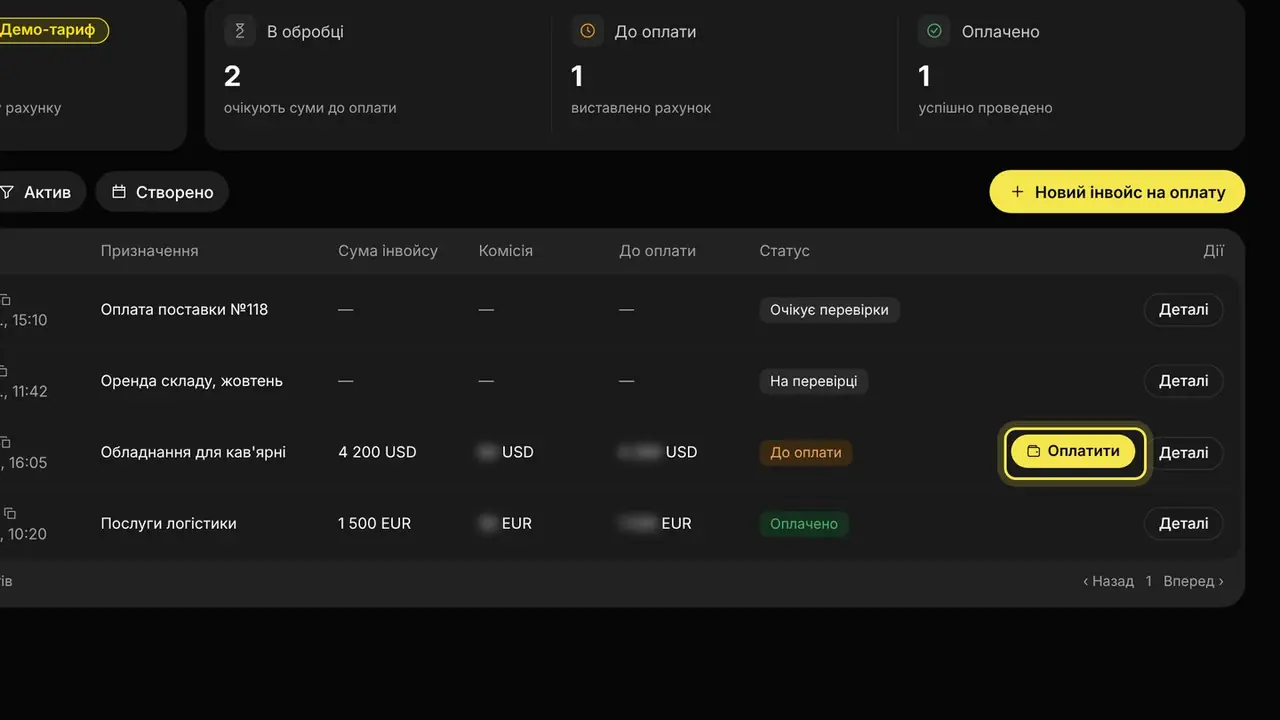
Task: Click the "Очікує перевірки" status badge
Action: click(829, 310)
